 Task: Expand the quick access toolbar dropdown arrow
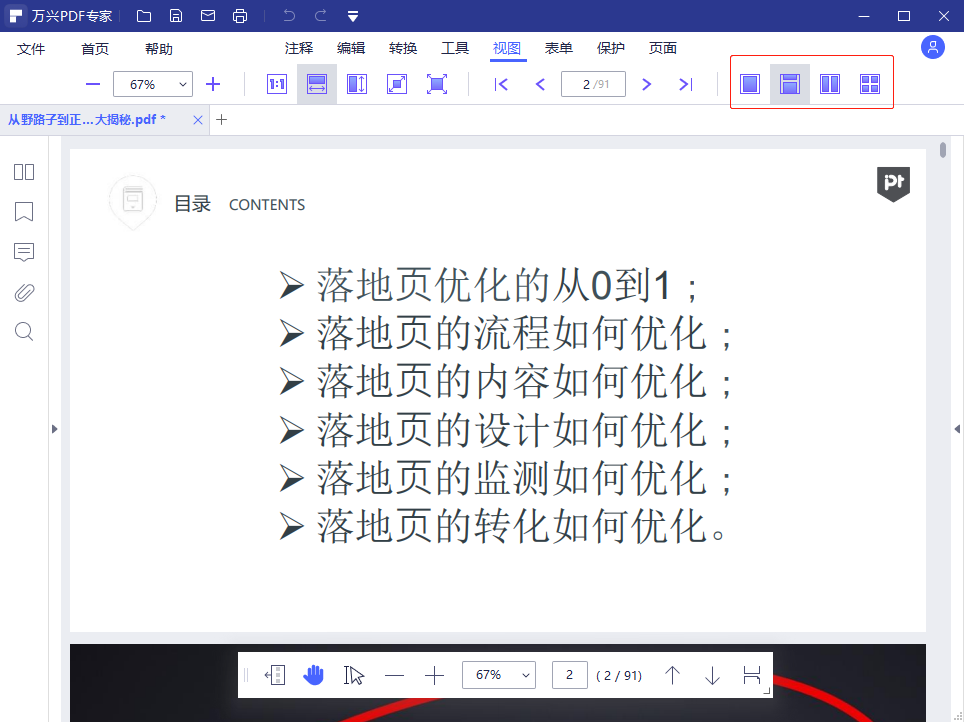point(353,16)
